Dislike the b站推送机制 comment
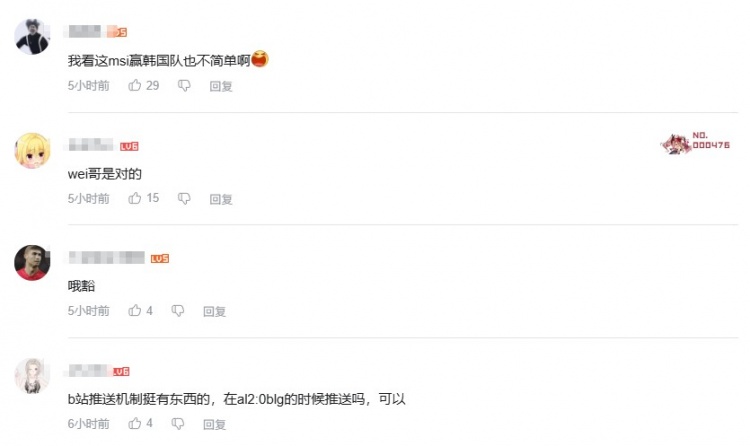Screen dimensions: 750x446 pyautogui.click(x=178, y=424)
